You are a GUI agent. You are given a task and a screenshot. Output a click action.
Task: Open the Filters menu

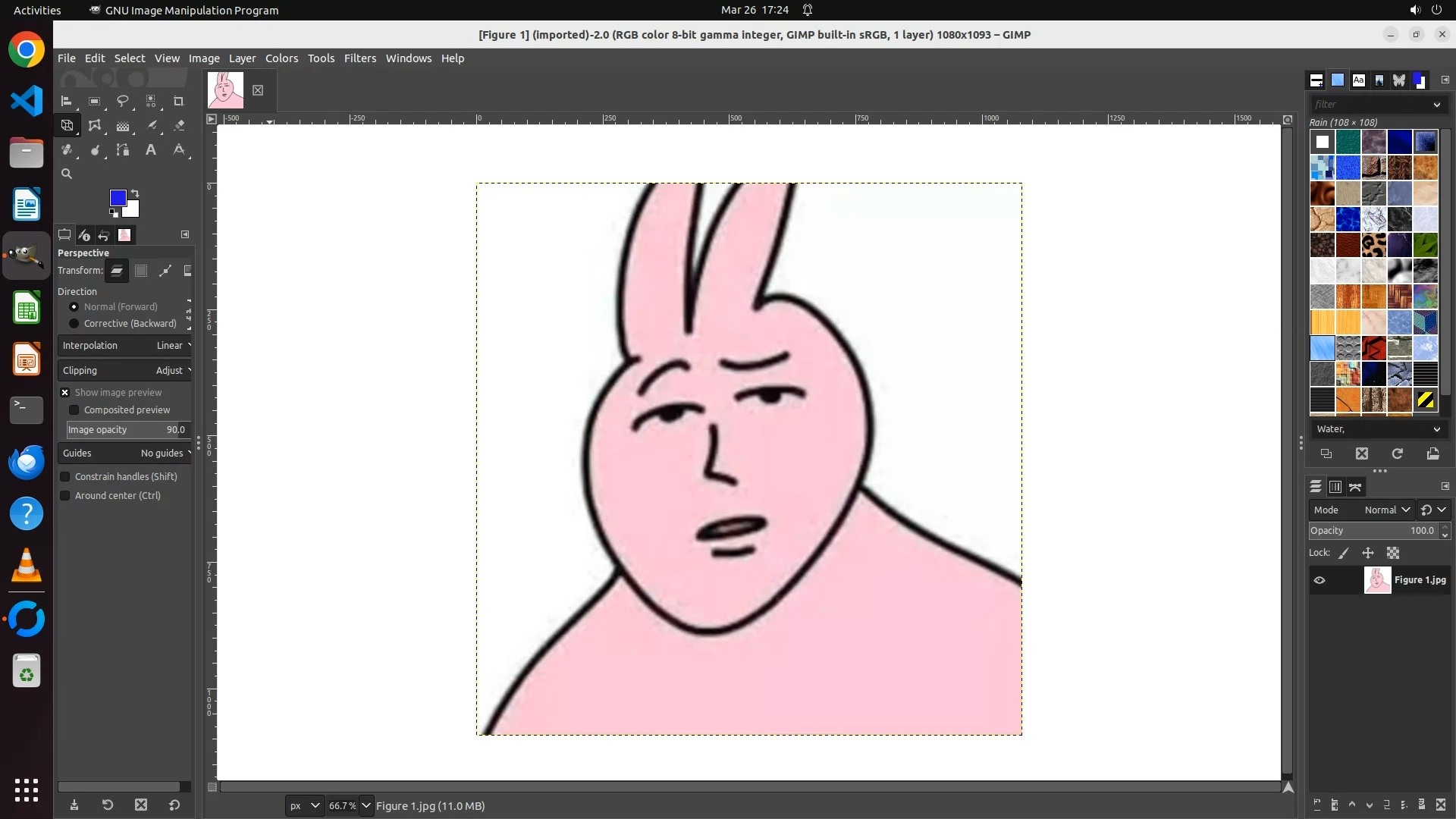tap(359, 58)
